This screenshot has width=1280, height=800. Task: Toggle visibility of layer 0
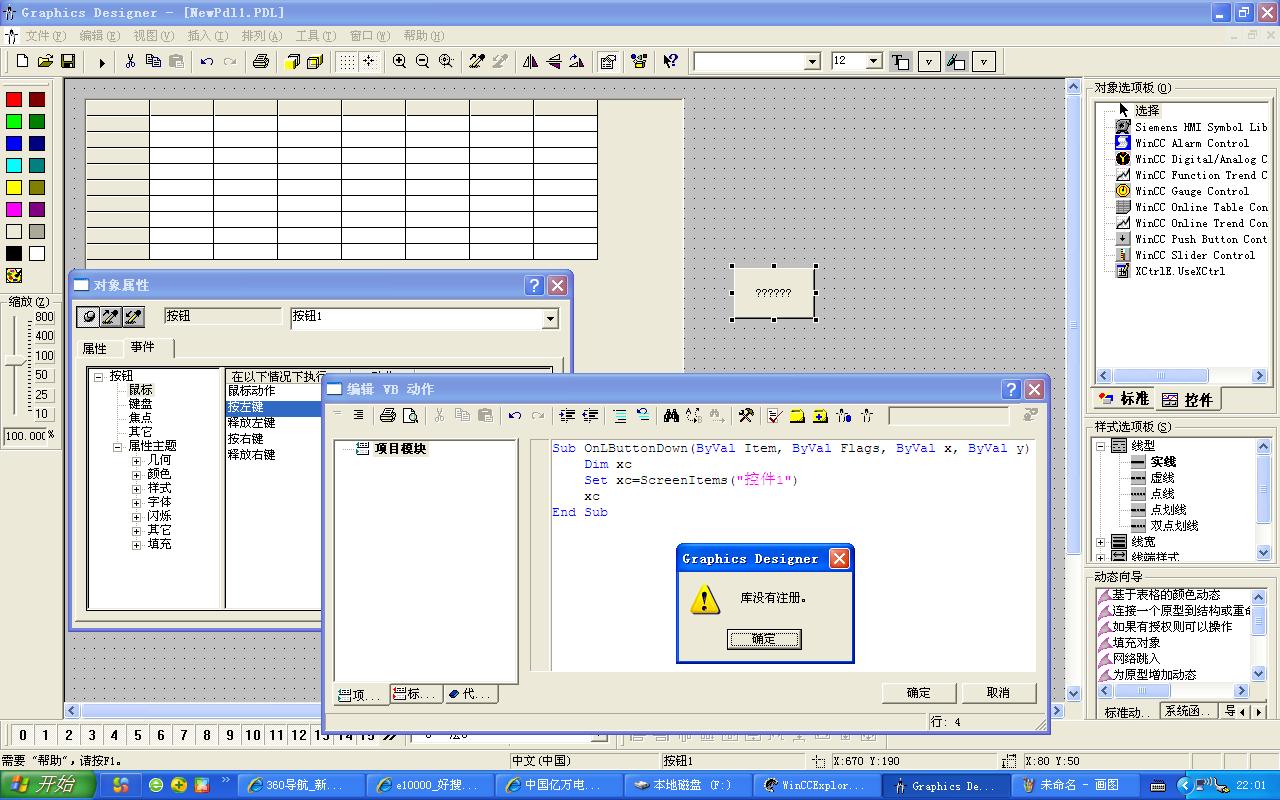coord(23,735)
